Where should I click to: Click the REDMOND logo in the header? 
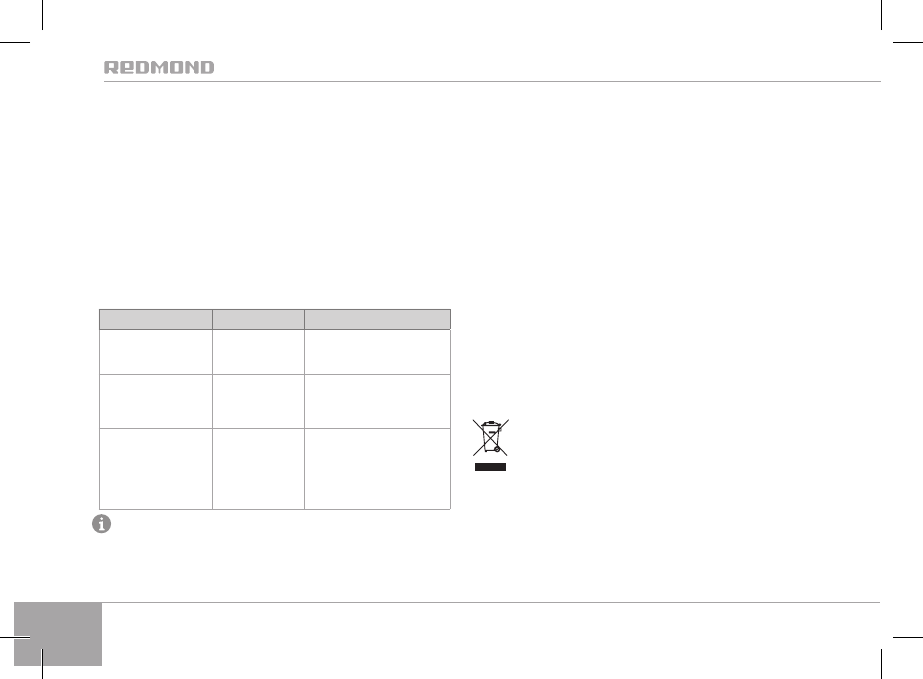(x=159, y=68)
